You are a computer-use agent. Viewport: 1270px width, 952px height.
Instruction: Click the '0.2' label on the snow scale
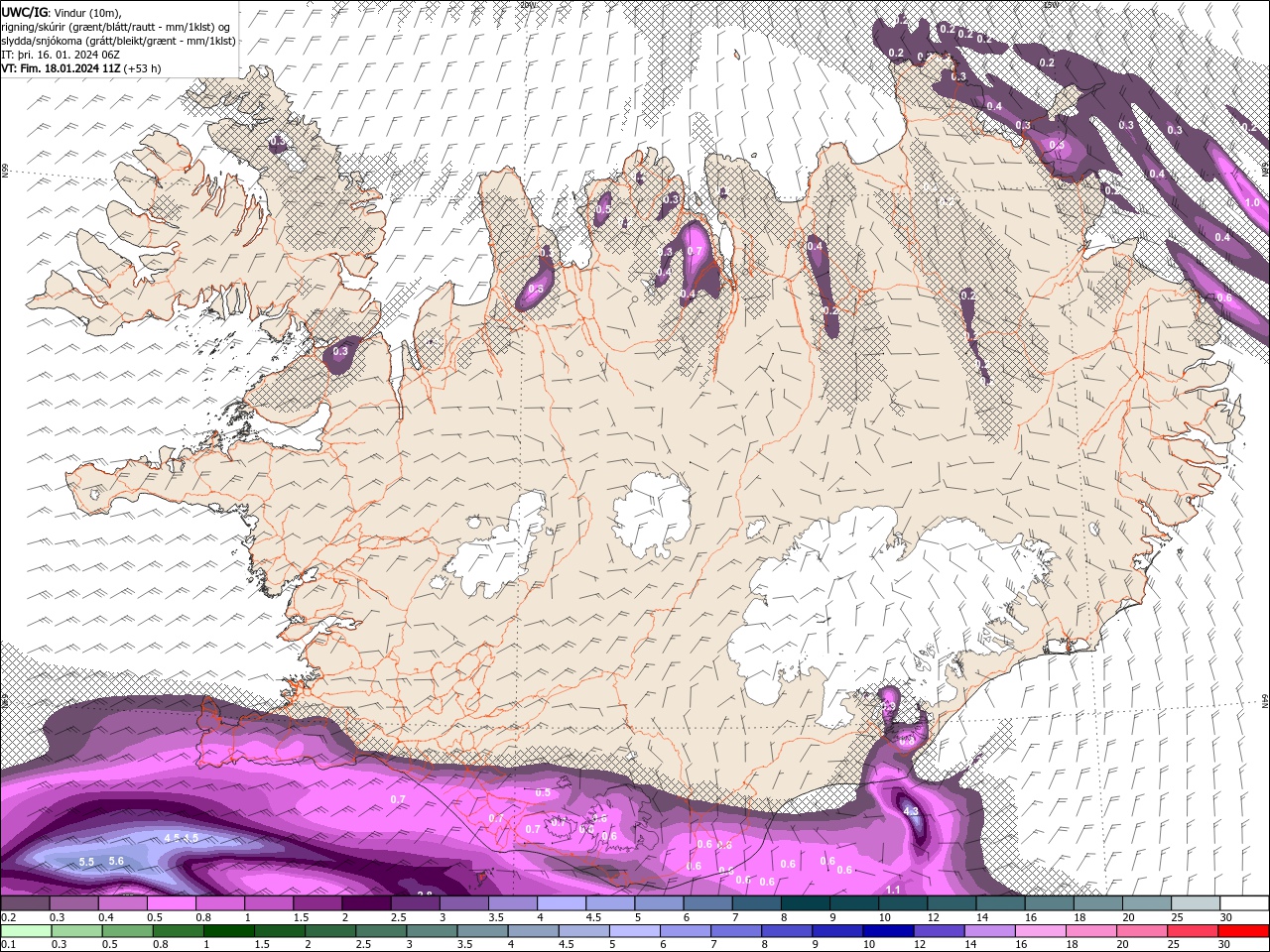click(x=9, y=917)
